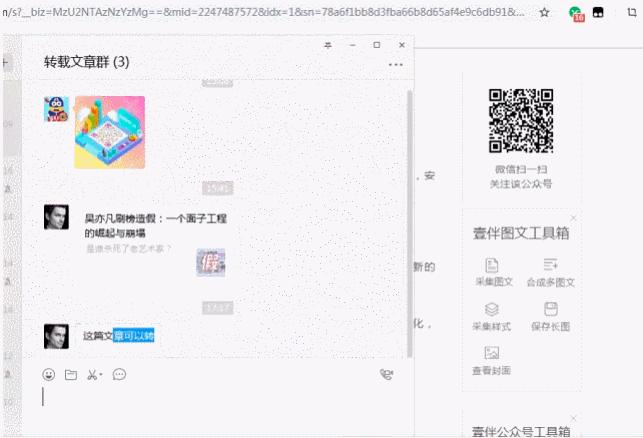This screenshot has width=643, height=438.
Task: Click the sender avatar beside the article card
Action: point(56,217)
